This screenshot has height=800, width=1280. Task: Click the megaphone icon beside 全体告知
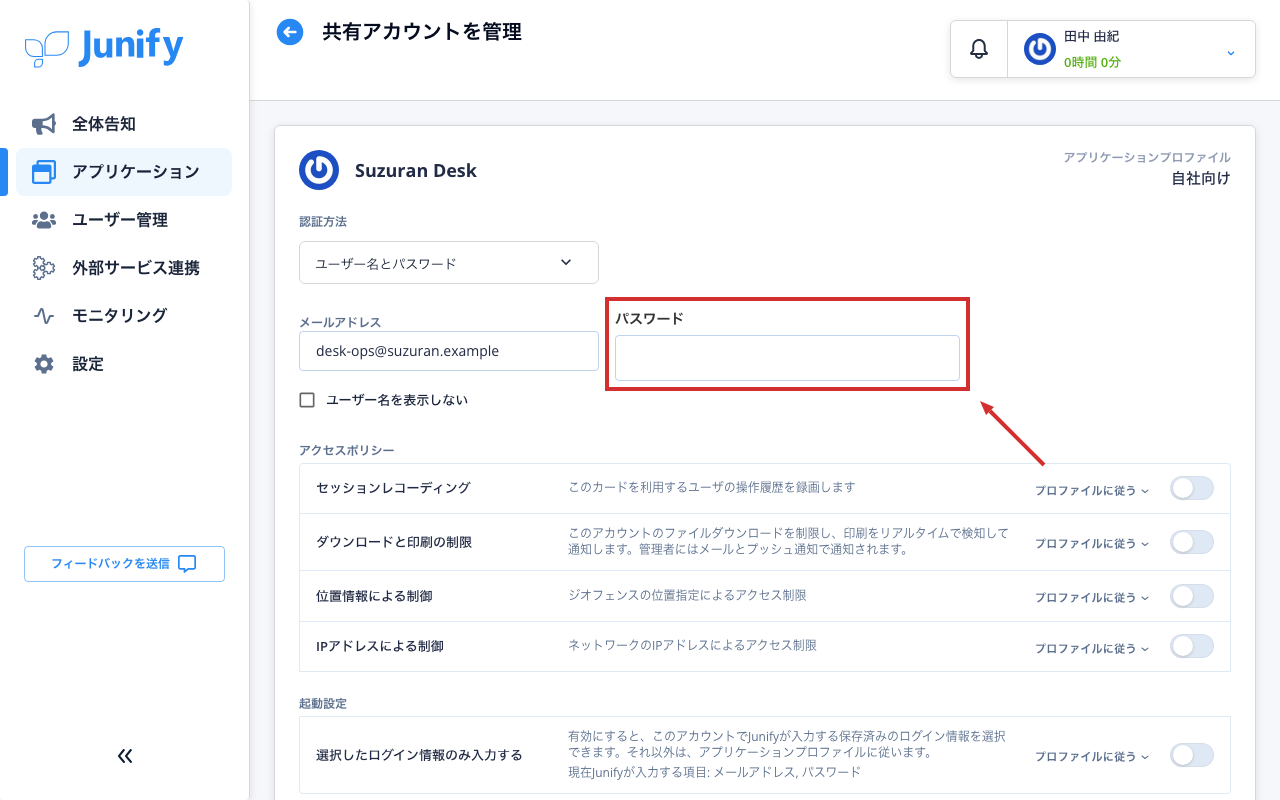click(x=44, y=124)
